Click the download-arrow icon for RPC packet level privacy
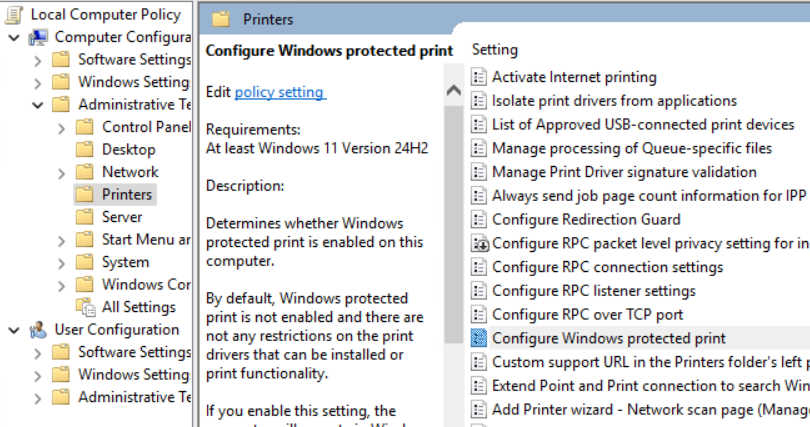 tap(480, 243)
